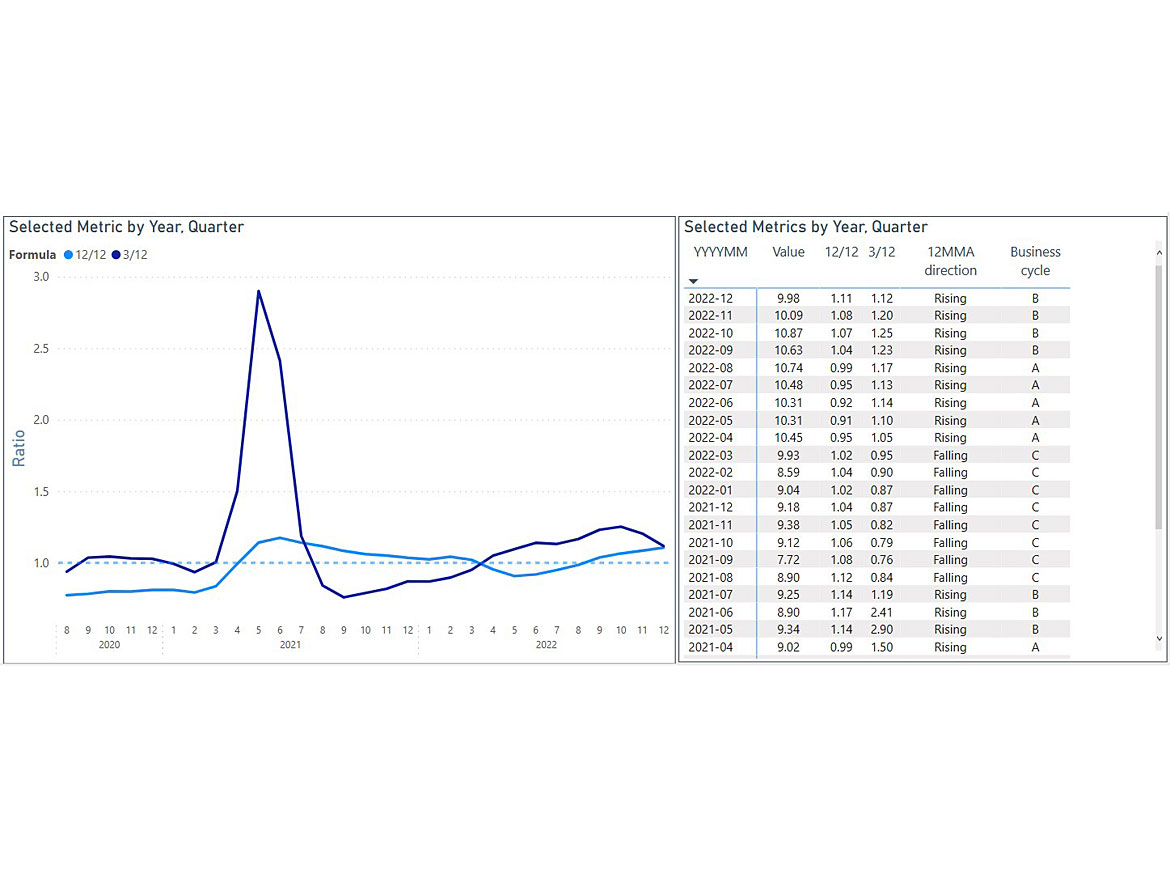
Task: Select the 2022-12 row in table
Action: [710, 298]
